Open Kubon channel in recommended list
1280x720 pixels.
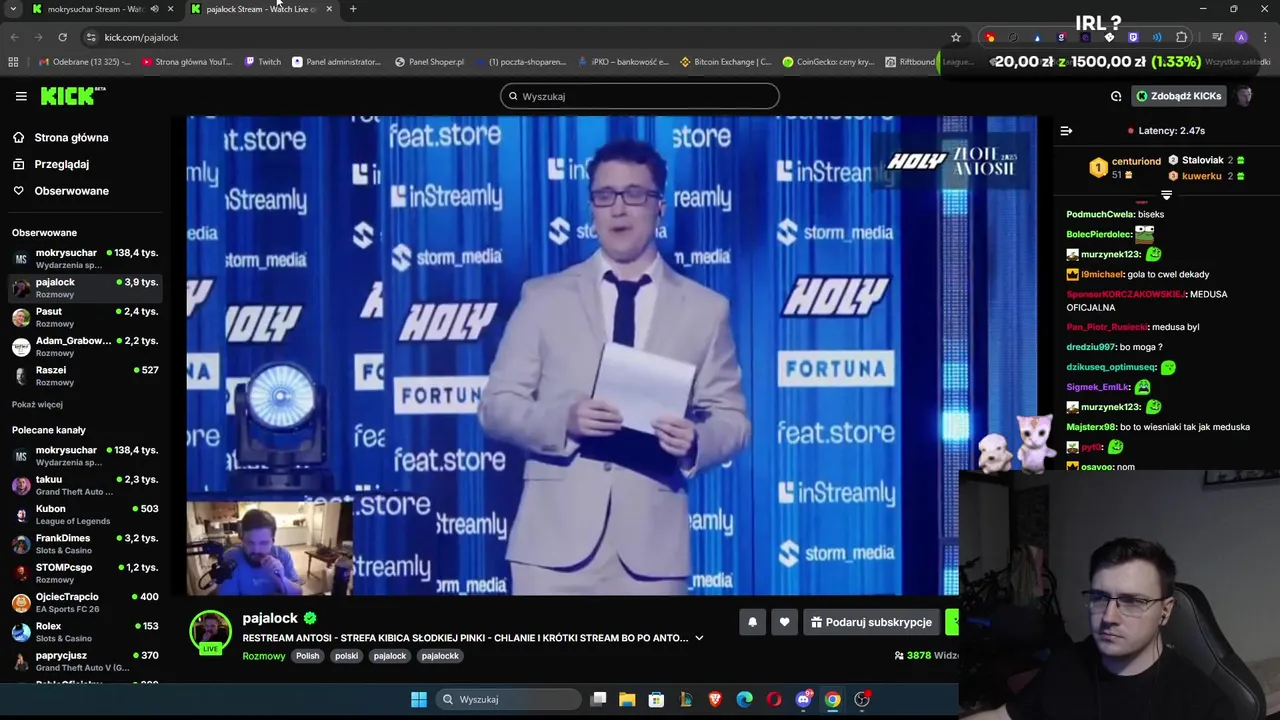[x=85, y=514]
